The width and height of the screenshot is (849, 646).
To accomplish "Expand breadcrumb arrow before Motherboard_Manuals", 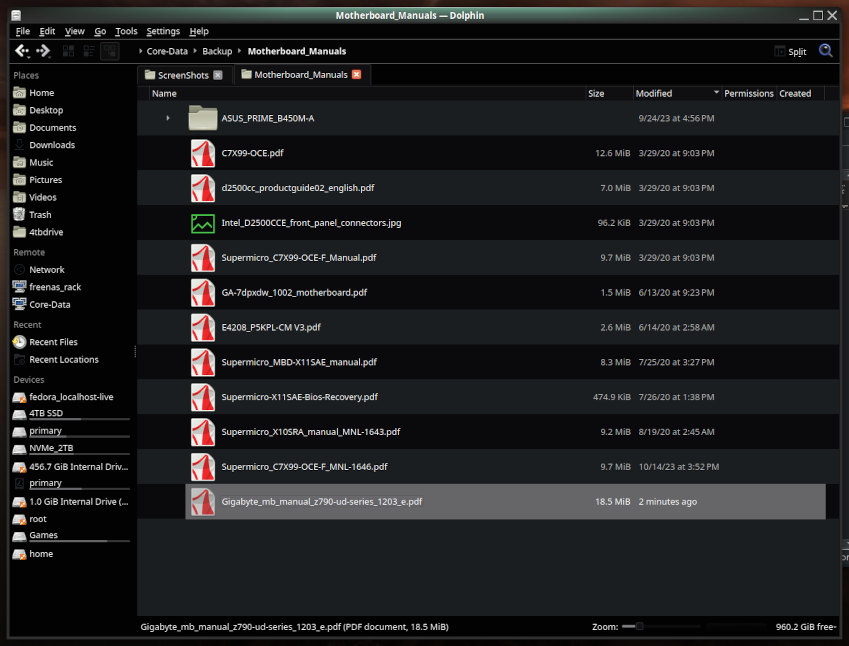I will 239,51.
